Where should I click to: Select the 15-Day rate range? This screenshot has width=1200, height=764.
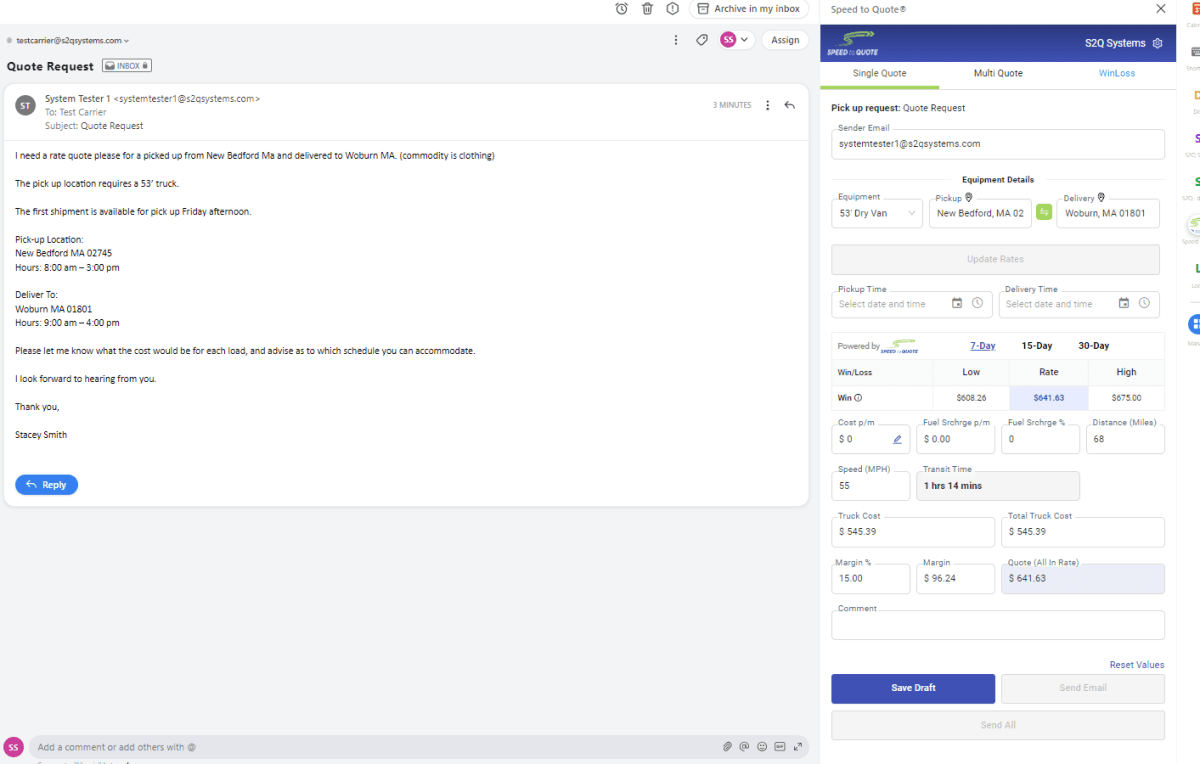(1036, 346)
